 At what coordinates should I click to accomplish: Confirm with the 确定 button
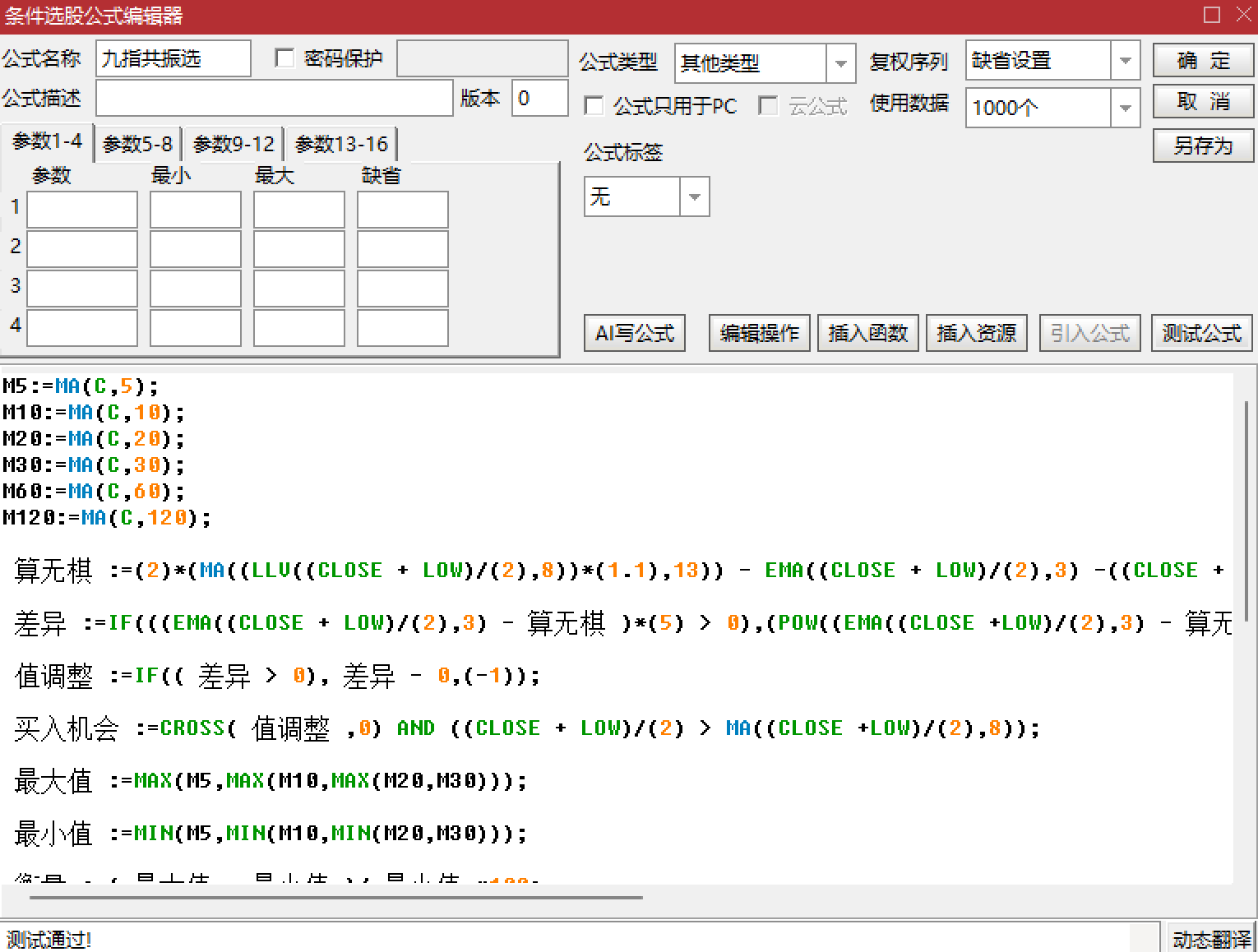pyautogui.click(x=1203, y=61)
